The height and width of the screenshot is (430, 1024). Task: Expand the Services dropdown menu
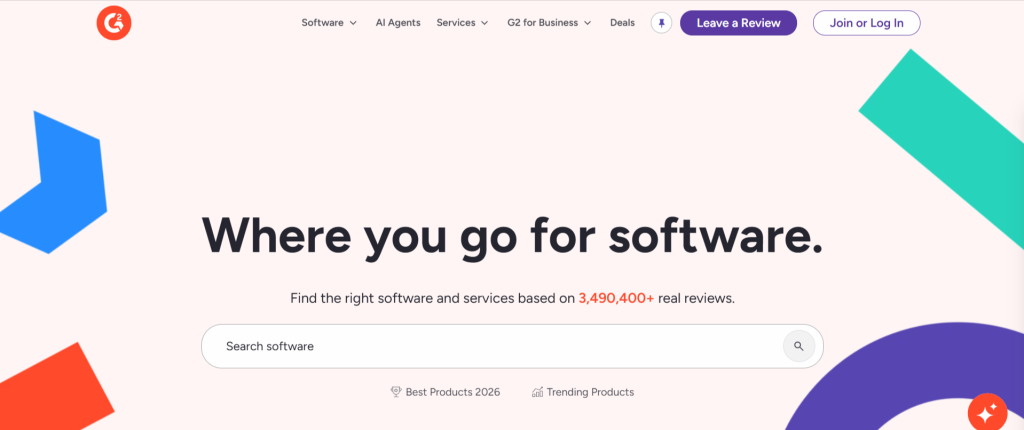(x=462, y=23)
